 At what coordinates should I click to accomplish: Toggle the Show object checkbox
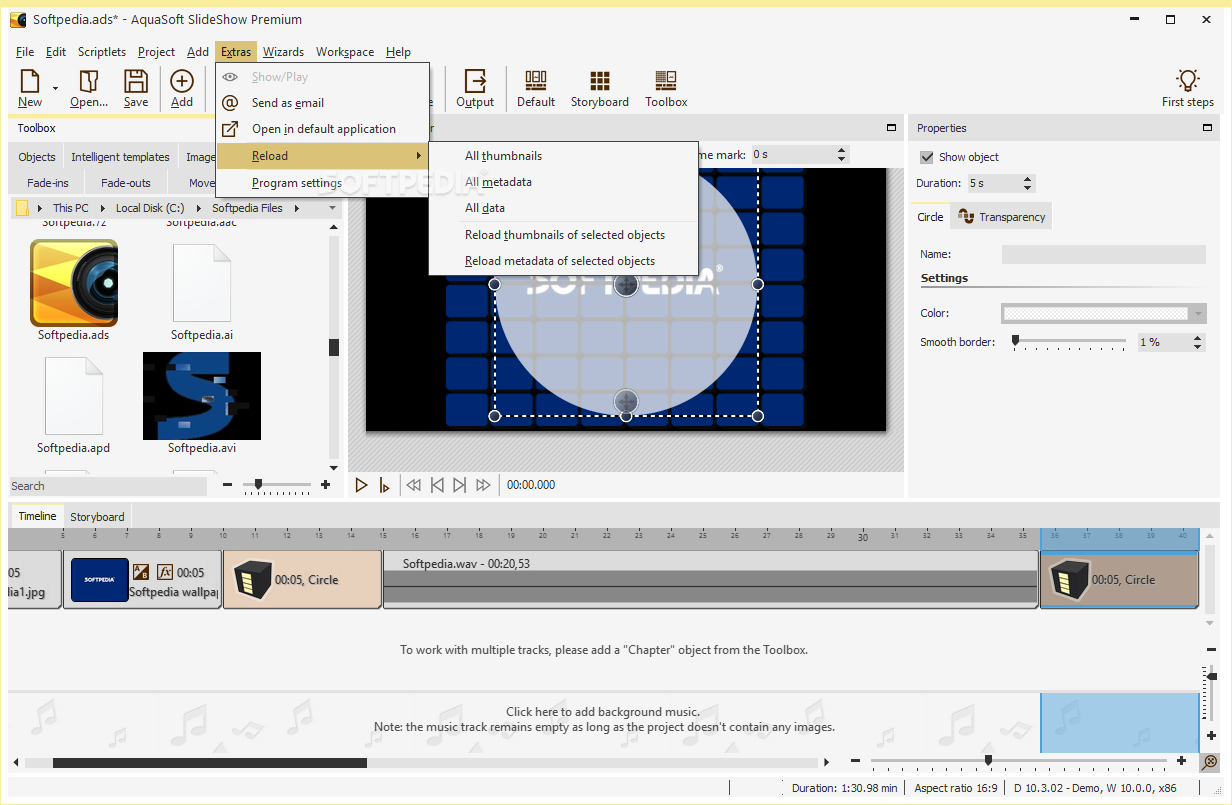click(x=927, y=157)
